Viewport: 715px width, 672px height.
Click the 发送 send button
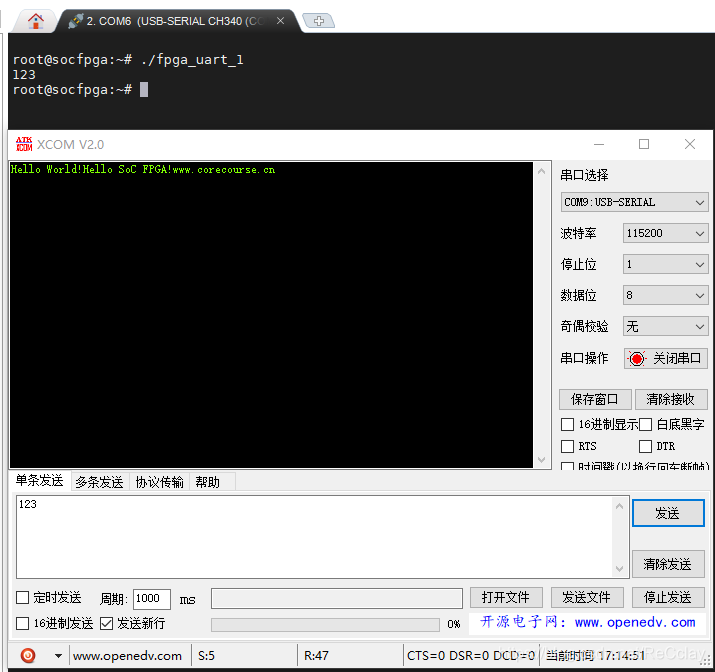pyautogui.click(x=668, y=513)
